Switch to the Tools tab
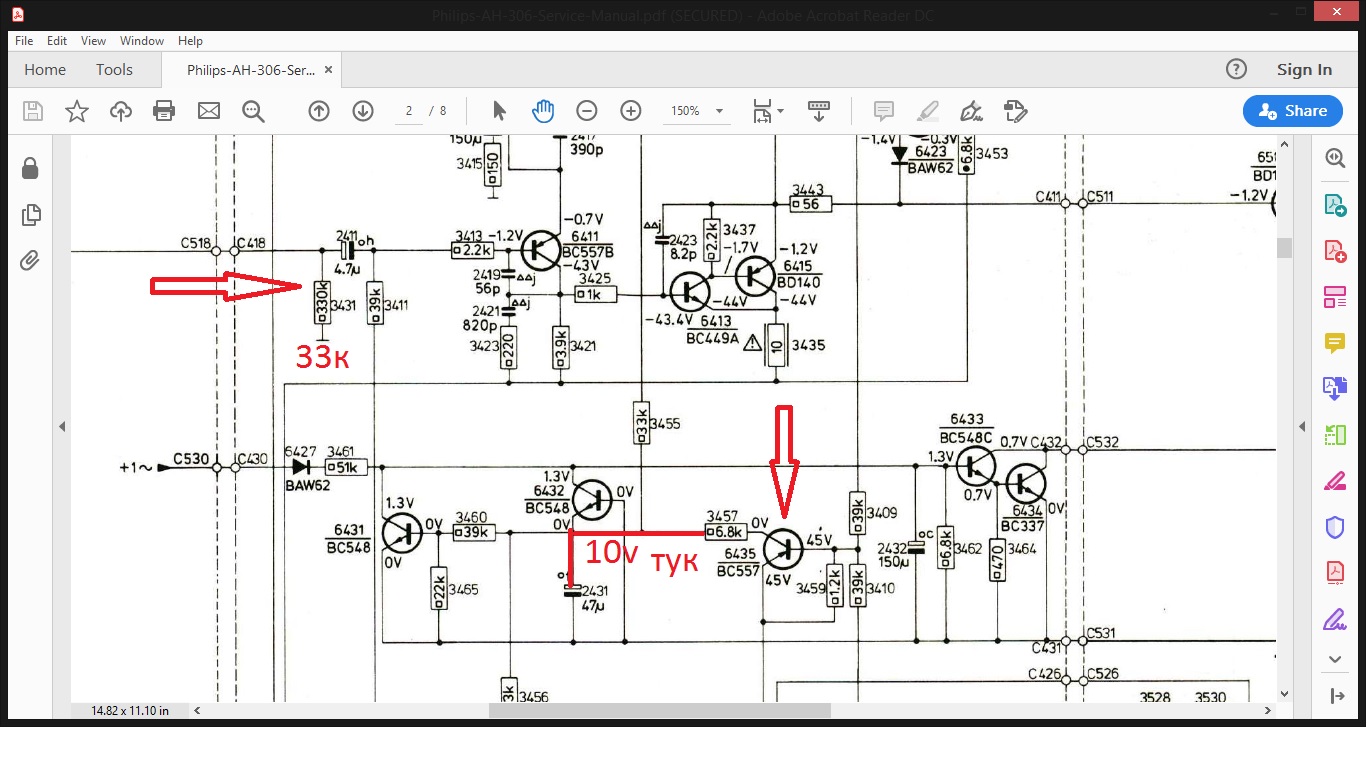This screenshot has height=772, width=1367. (x=114, y=70)
